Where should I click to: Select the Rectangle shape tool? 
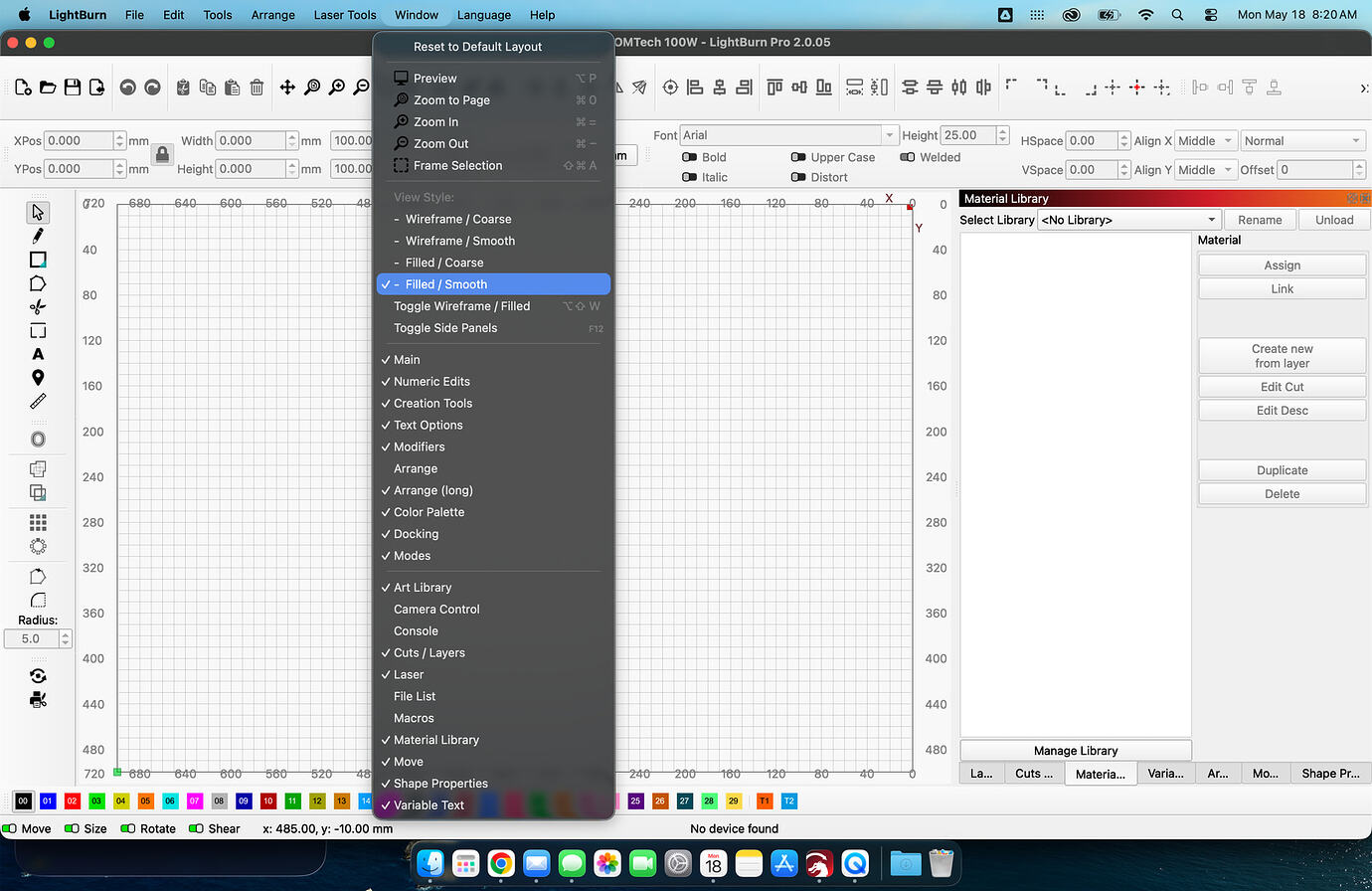click(38, 260)
